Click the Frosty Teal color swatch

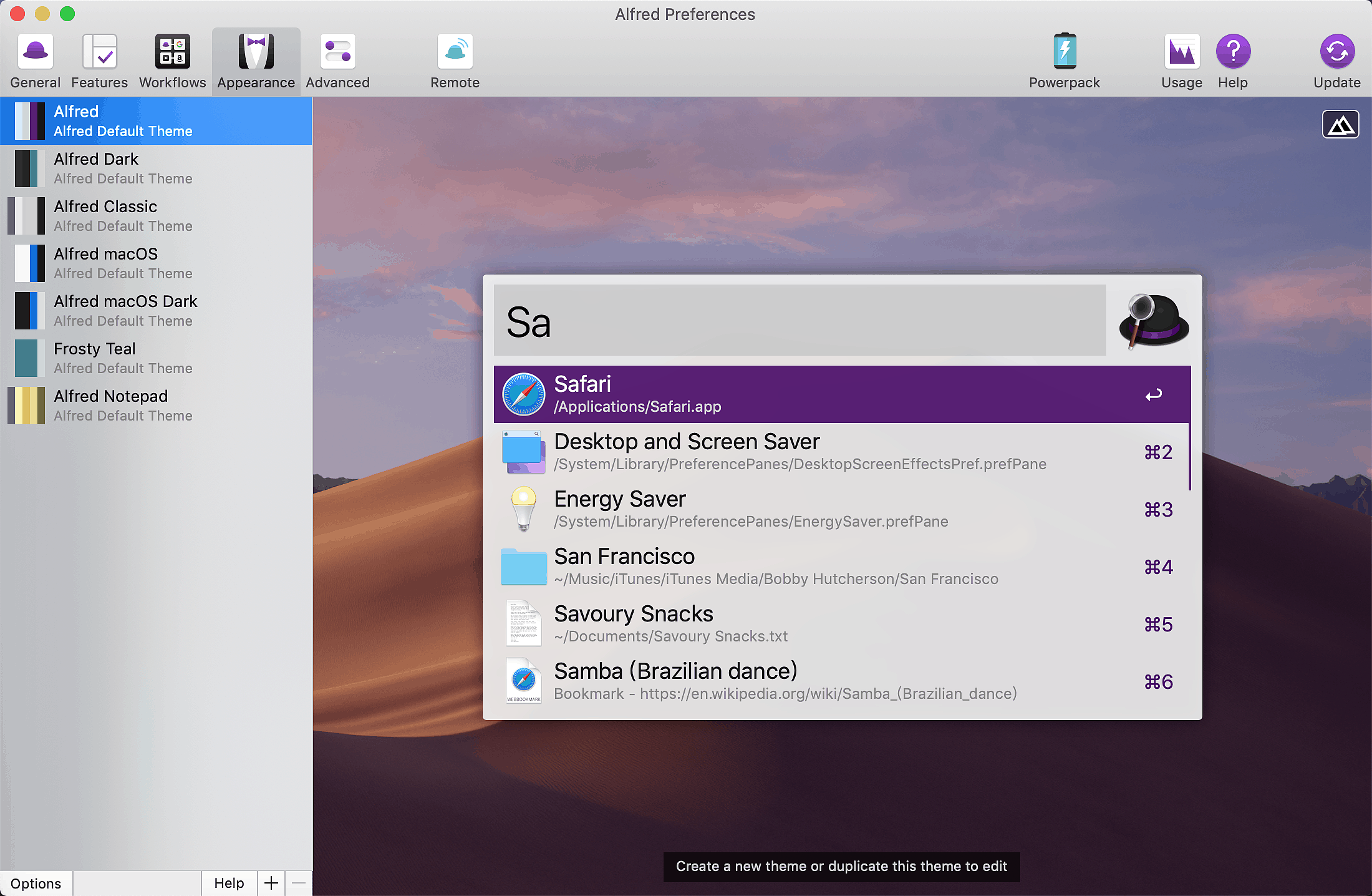click(x=26, y=358)
